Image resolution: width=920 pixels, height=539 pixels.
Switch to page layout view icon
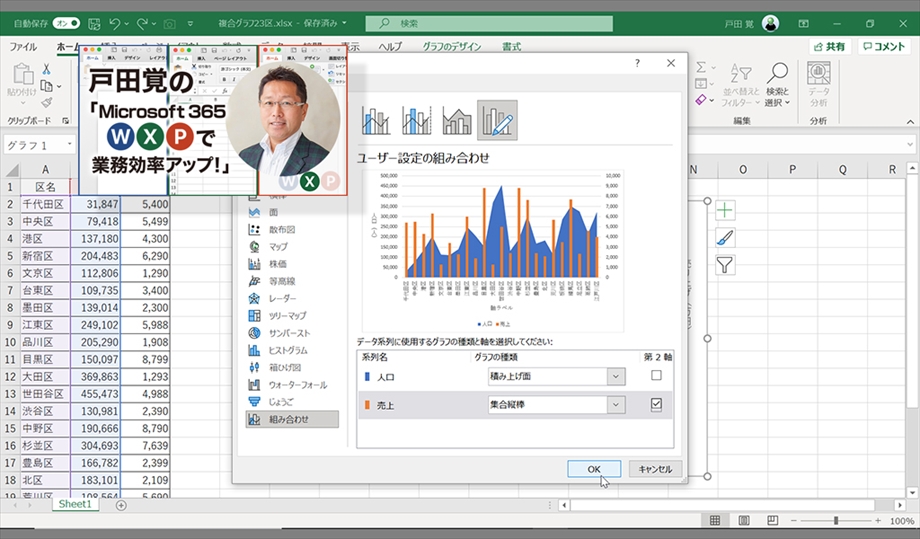click(743, 520)
